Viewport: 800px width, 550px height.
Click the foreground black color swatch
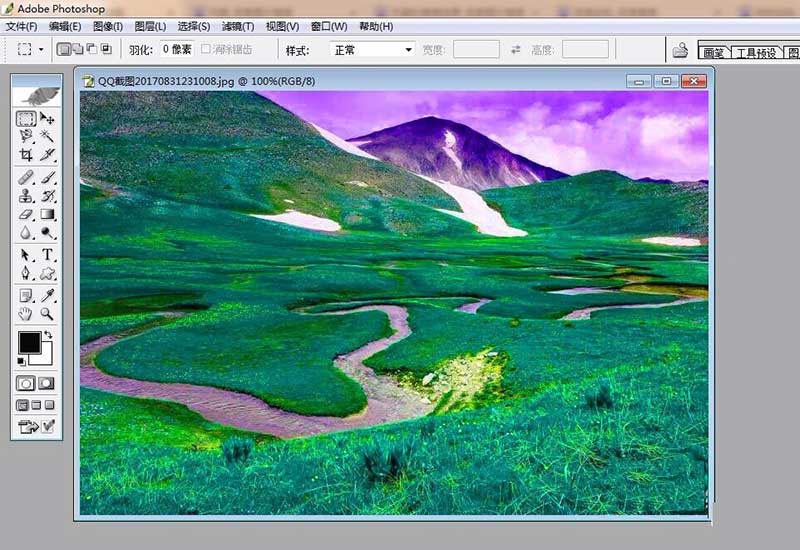(x=29, y=342)
